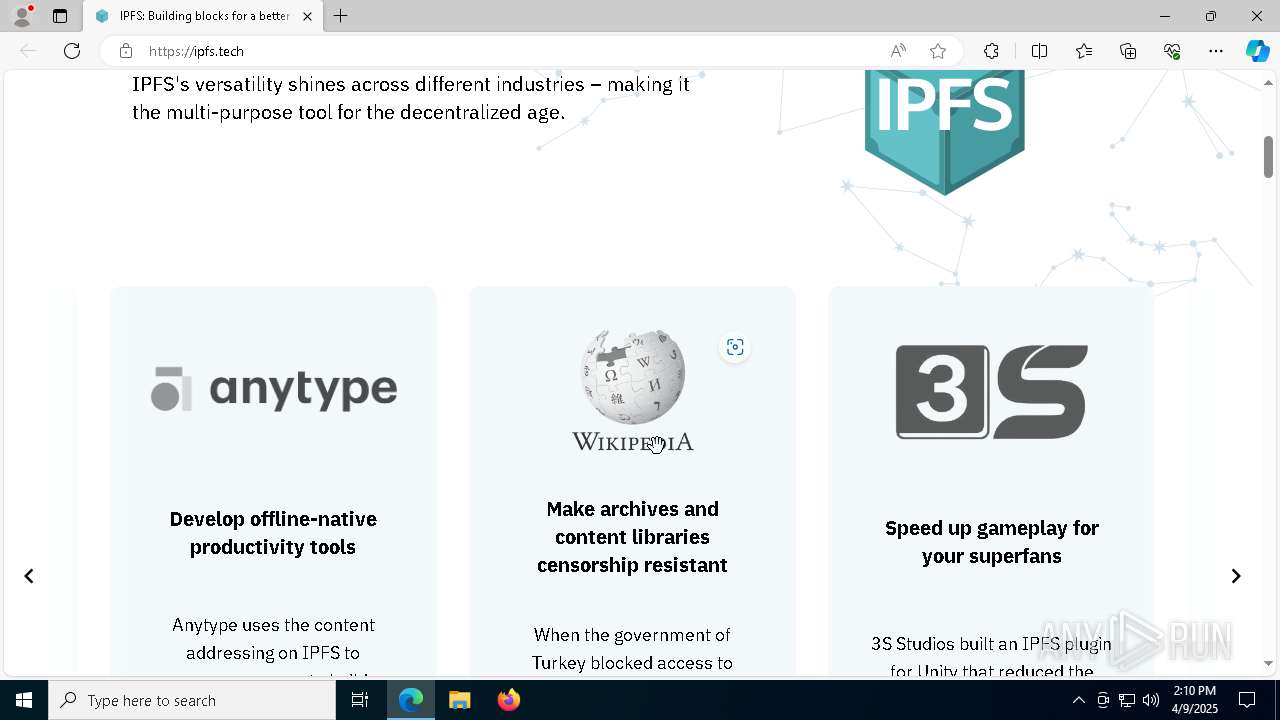Show previous carousel slide

click(29, 576)
